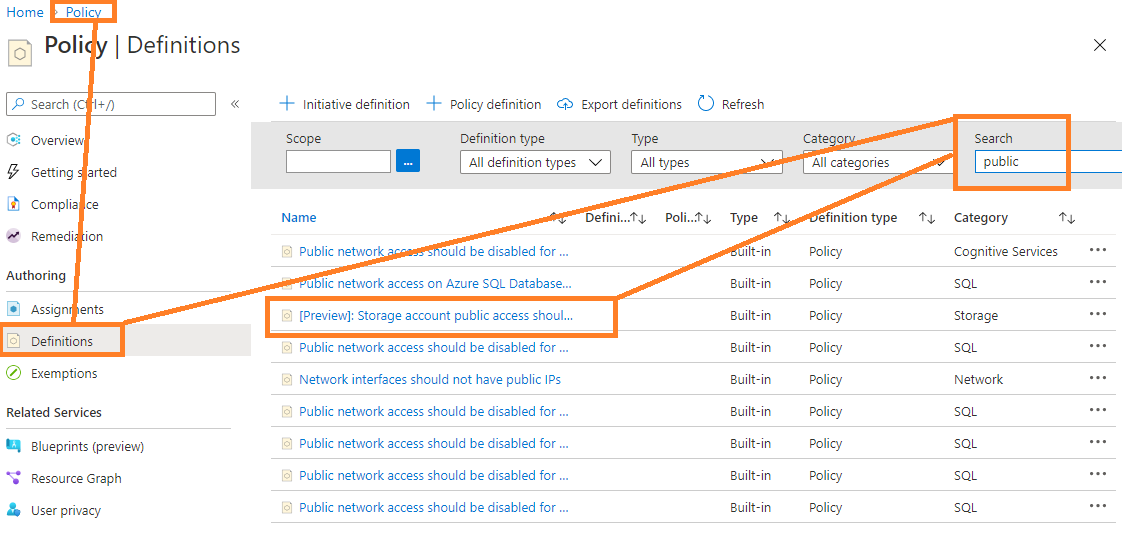
Task: Collapse the sidebar with double chevron
Action: coord(235,104)
